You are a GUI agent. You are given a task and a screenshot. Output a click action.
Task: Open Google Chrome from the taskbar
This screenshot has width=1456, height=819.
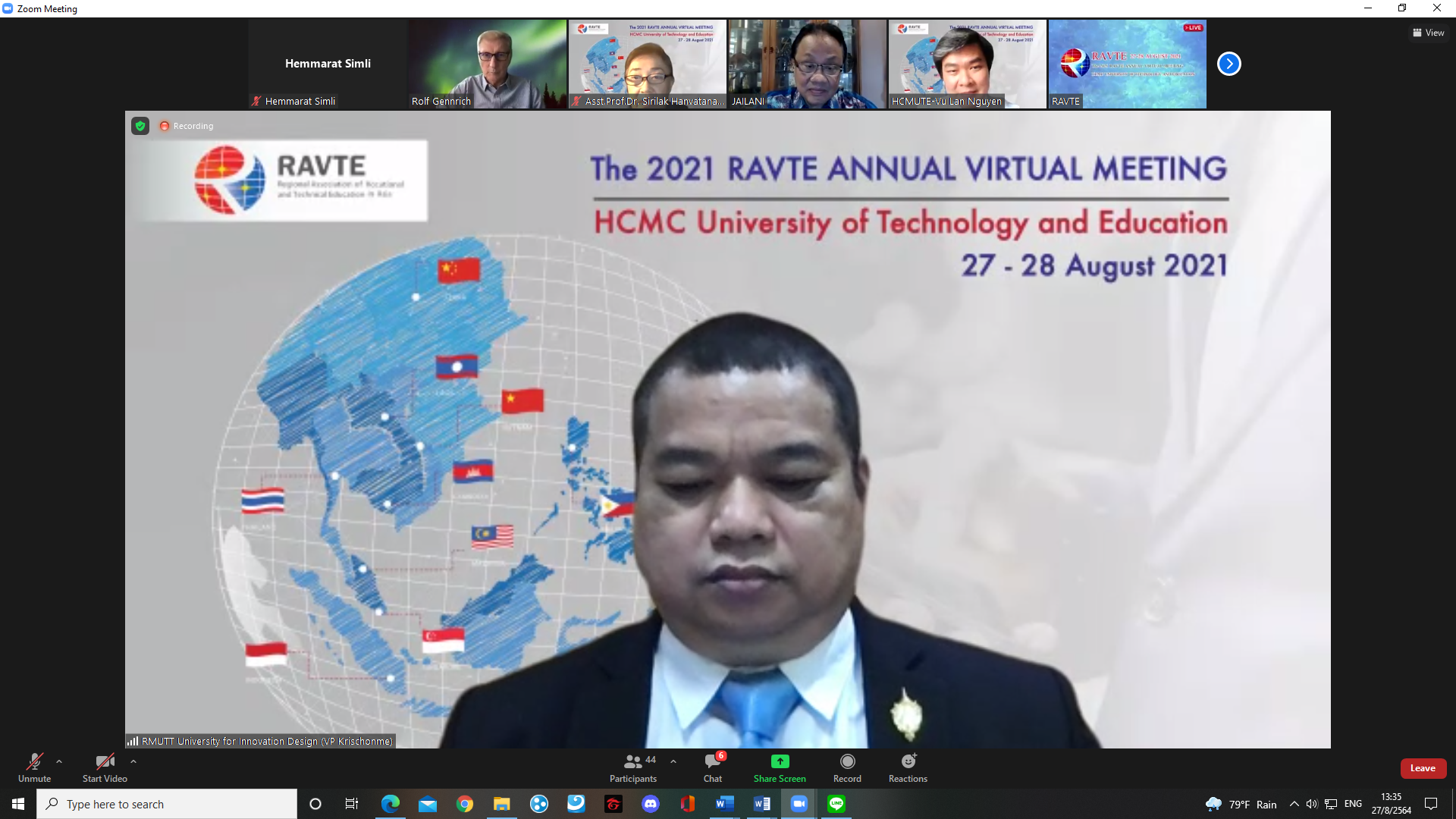tap(465, 804)
